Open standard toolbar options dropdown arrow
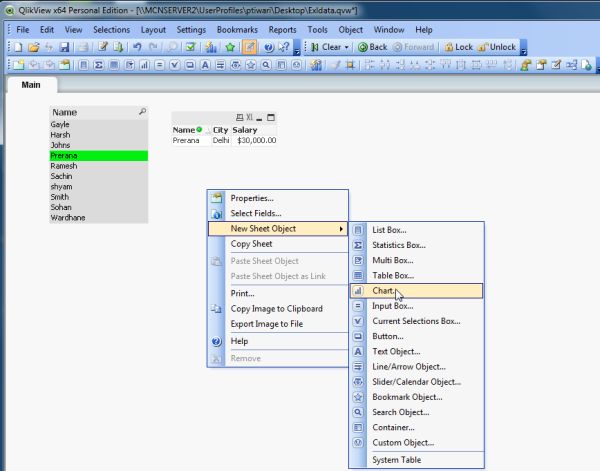This screenshot has width=600, height=471. pos(297,47)
